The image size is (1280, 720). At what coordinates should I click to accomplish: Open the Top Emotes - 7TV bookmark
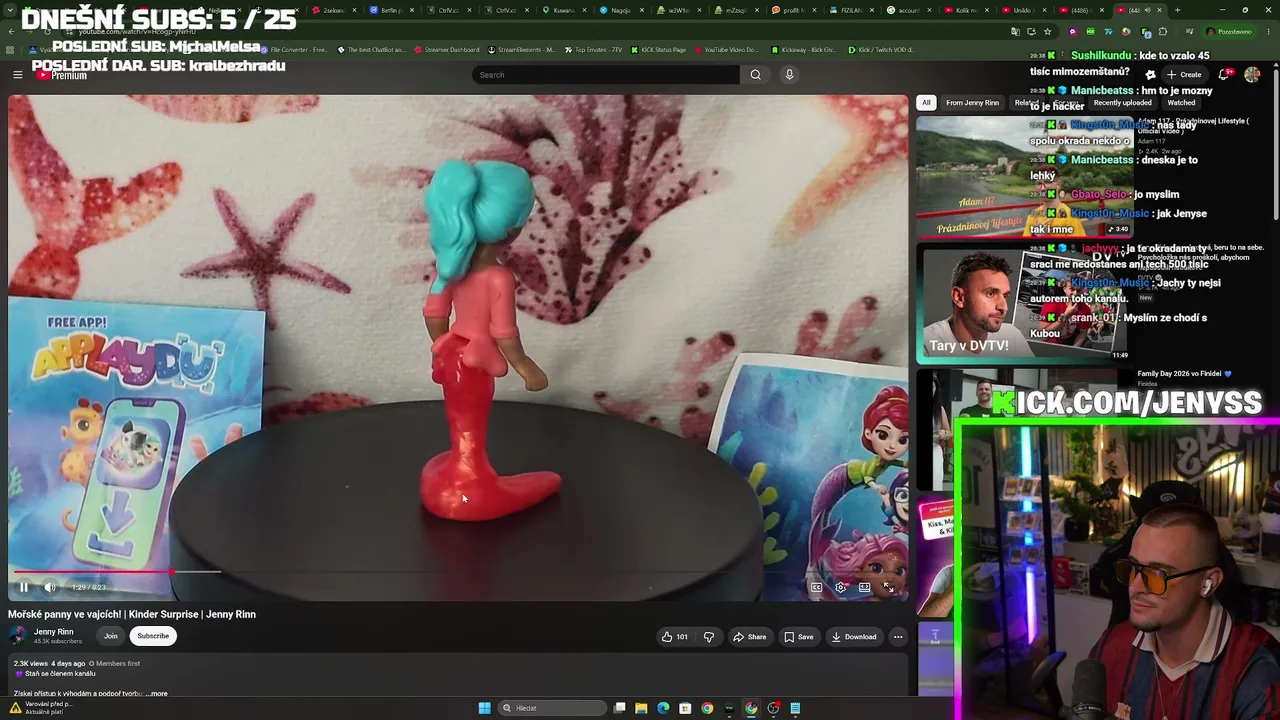point(593,49)
